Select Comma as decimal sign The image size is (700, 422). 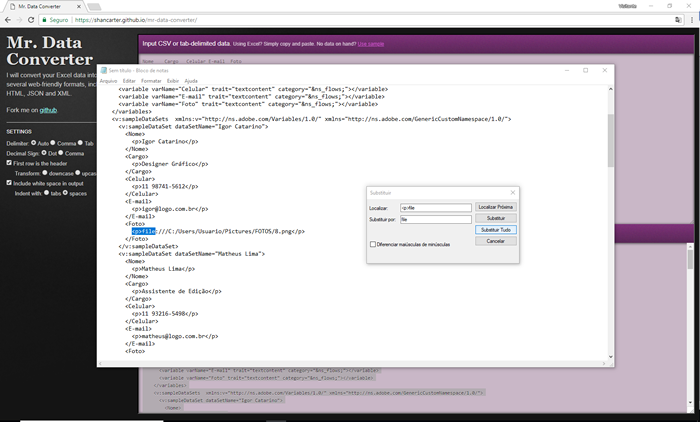61,153
